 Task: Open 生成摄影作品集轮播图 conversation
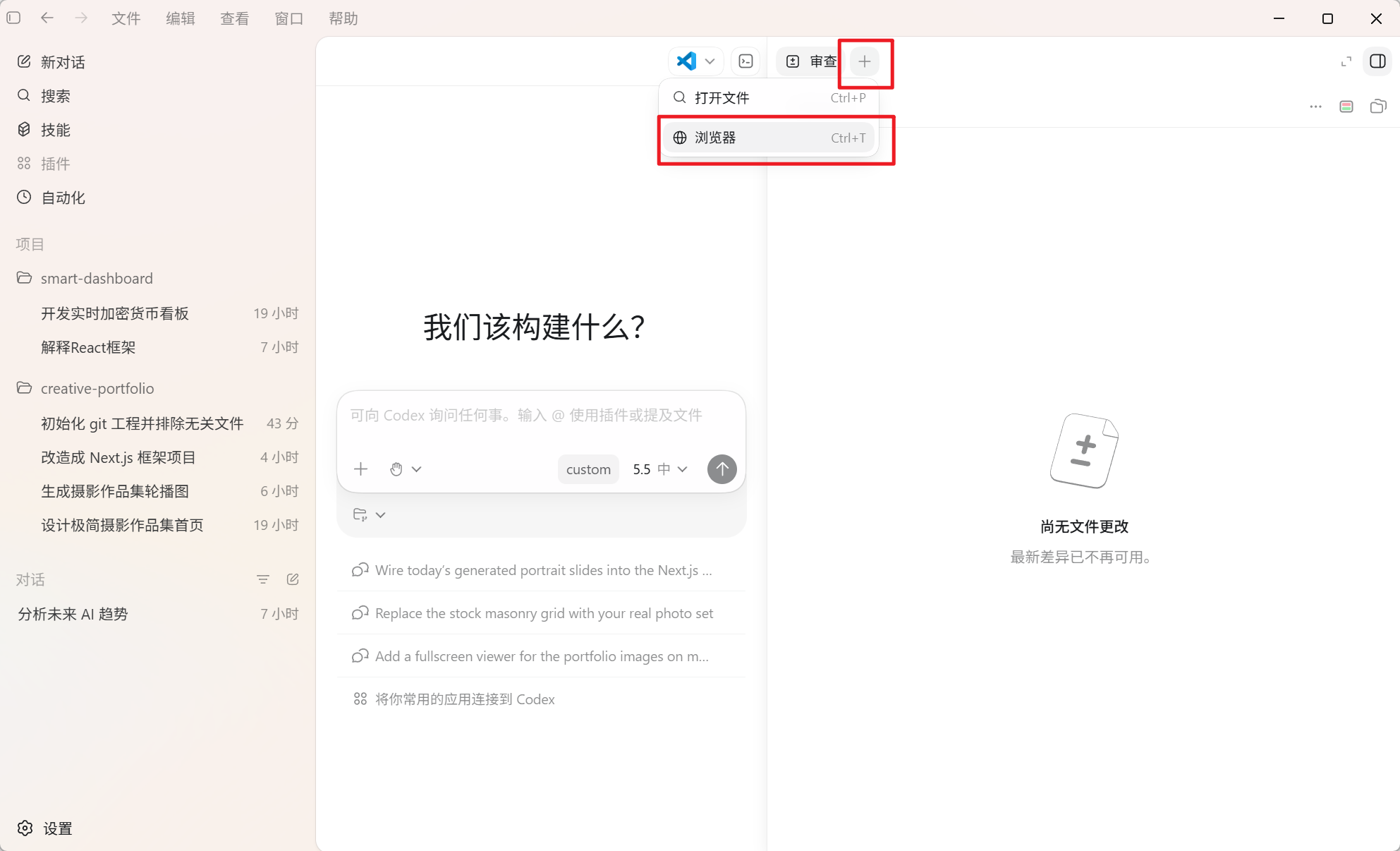158,491
